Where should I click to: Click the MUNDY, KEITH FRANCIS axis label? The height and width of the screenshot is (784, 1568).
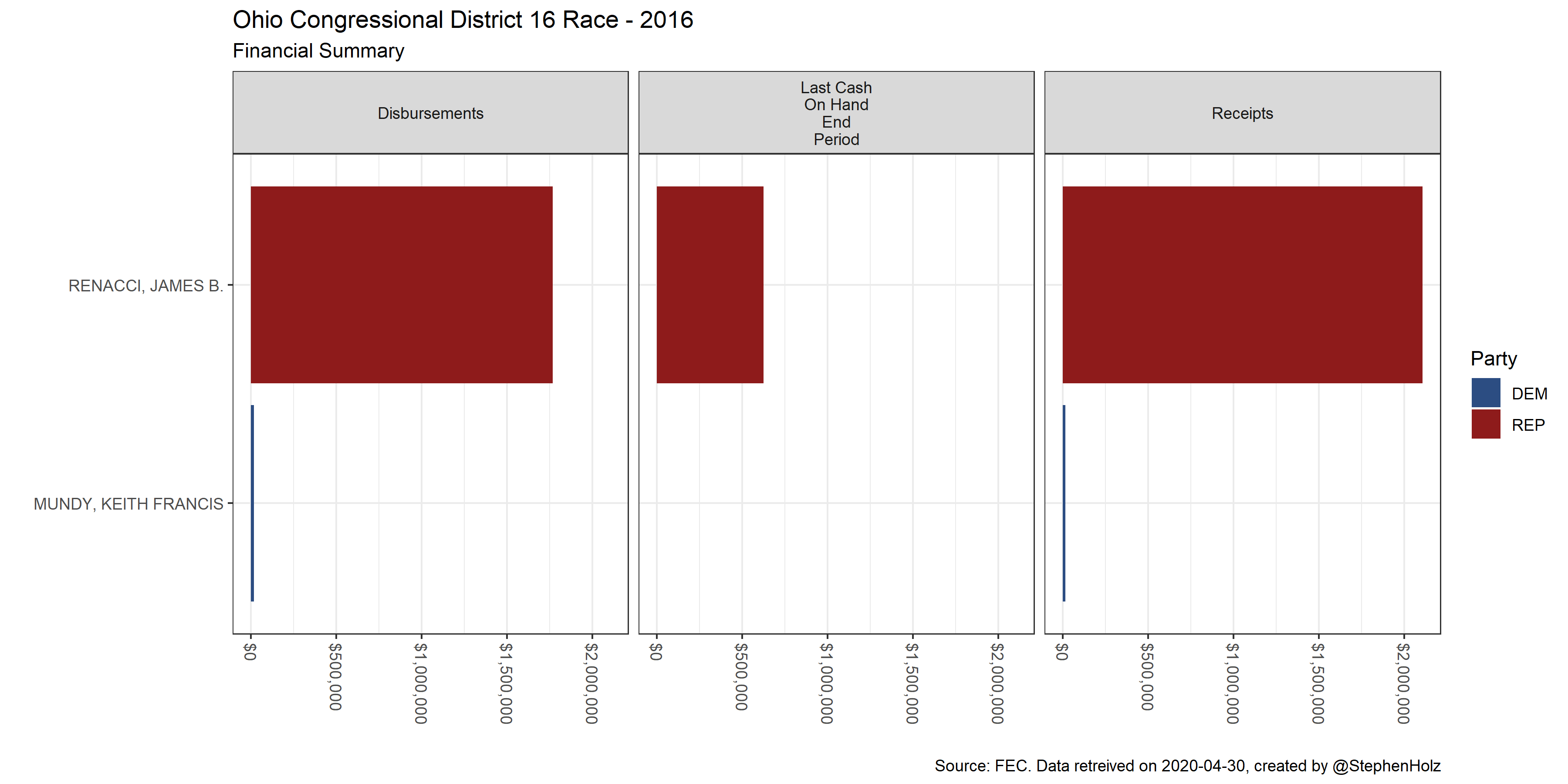[x=128, y=504]
